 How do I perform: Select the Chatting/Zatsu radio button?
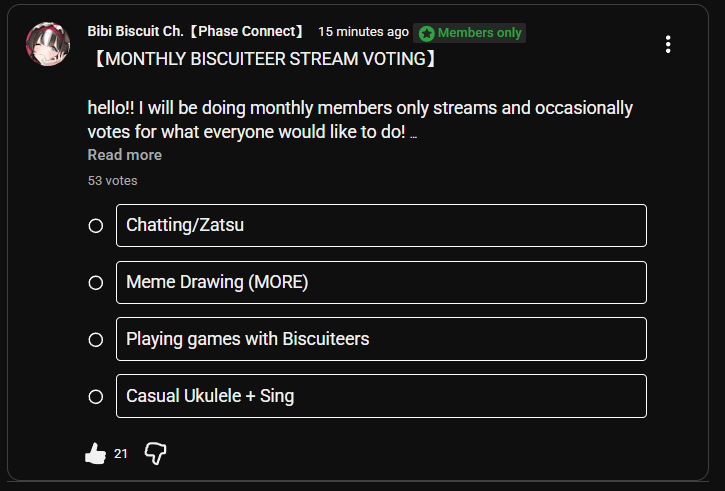coord(96,226)
